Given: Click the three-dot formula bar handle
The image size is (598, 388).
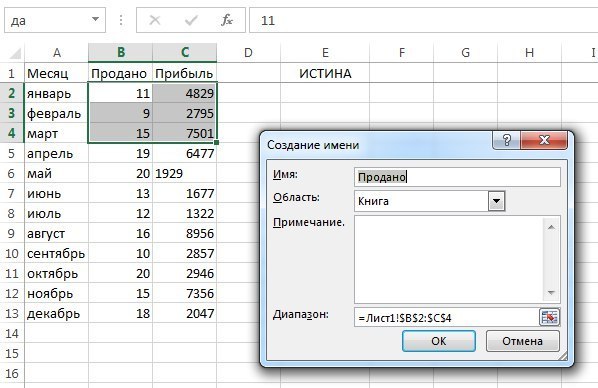Looking at the screenshot, I should point(121,20).
